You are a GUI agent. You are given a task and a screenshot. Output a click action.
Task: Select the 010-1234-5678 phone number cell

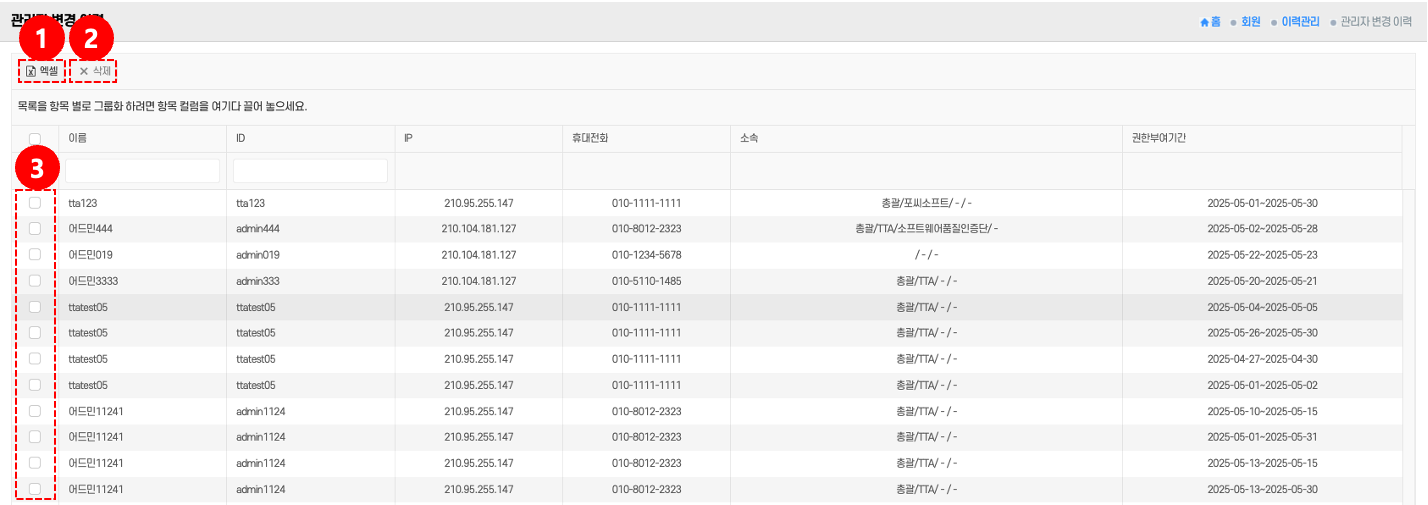click(x=646, y=255)
